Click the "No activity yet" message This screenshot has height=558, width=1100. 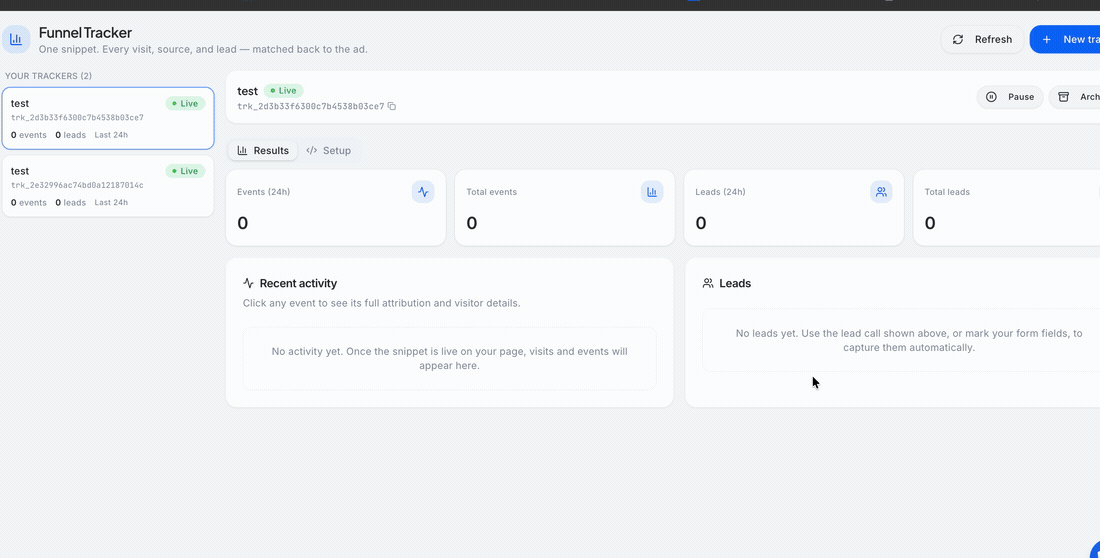(450, 358)
